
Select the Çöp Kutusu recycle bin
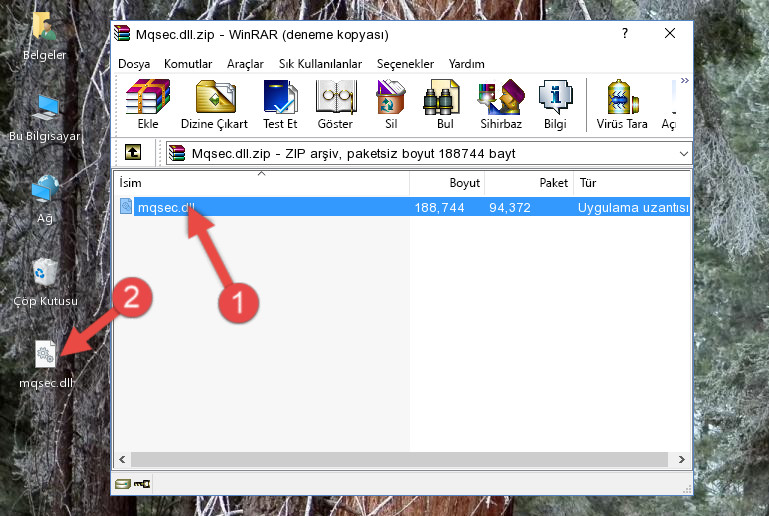click(45, 282)
